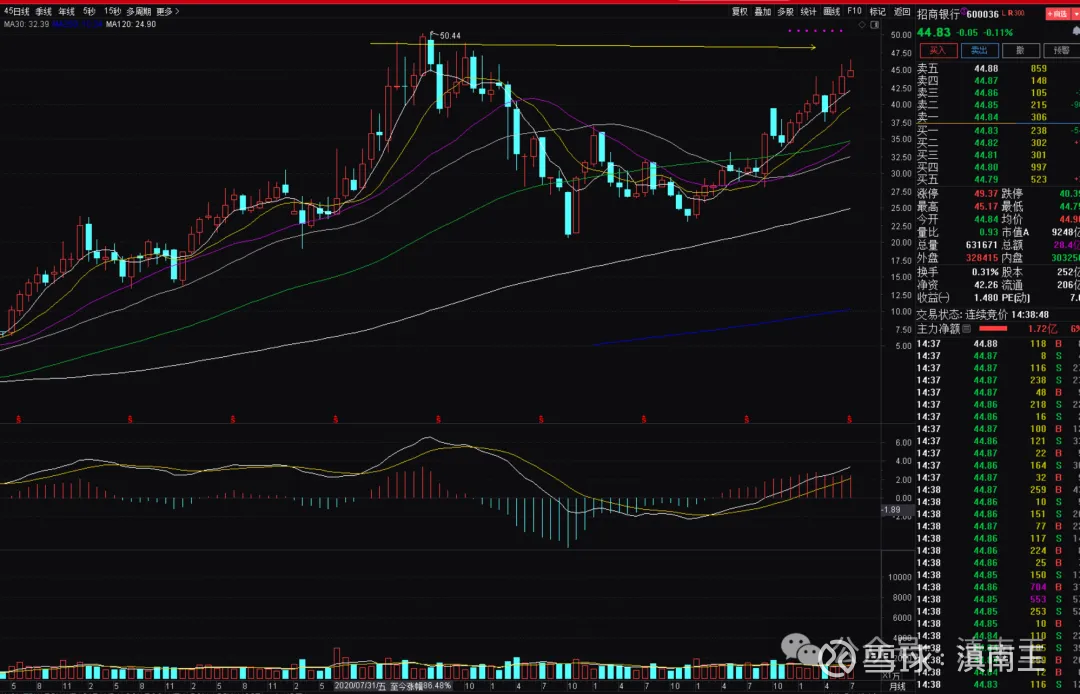Switch chart to 45日线 period

pos(17,12)
